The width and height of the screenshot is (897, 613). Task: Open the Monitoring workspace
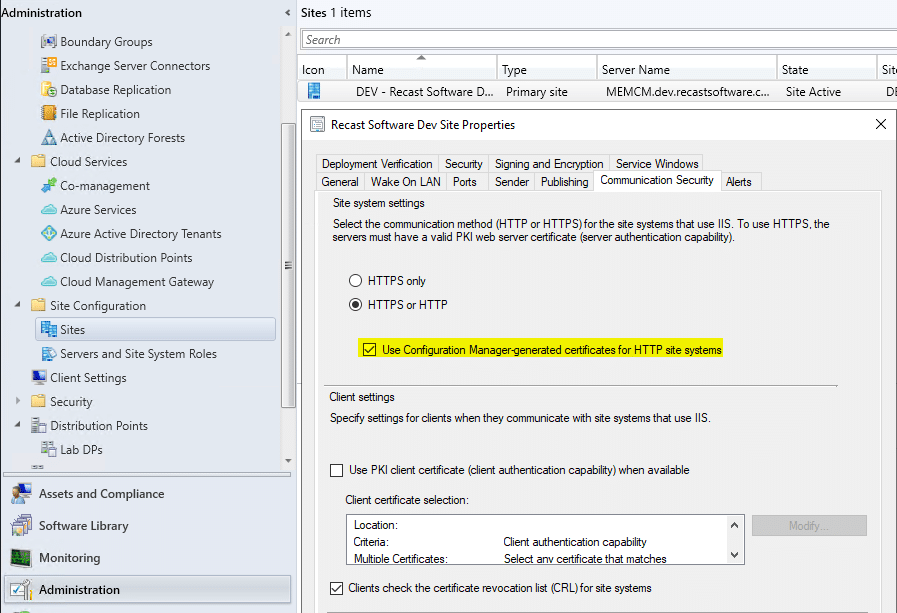click(x=70, y=557)
